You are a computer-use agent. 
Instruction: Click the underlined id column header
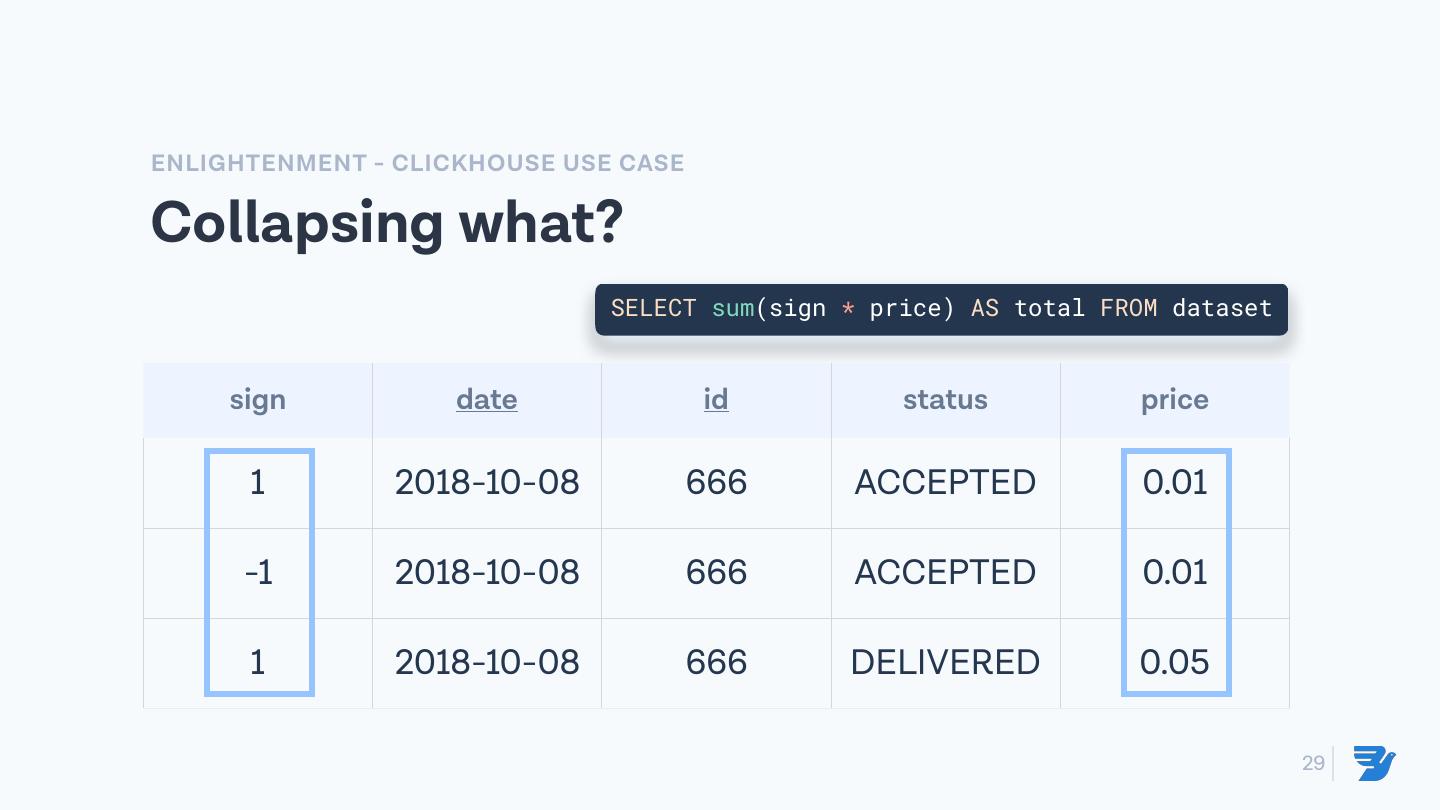[x=716, y=400]
